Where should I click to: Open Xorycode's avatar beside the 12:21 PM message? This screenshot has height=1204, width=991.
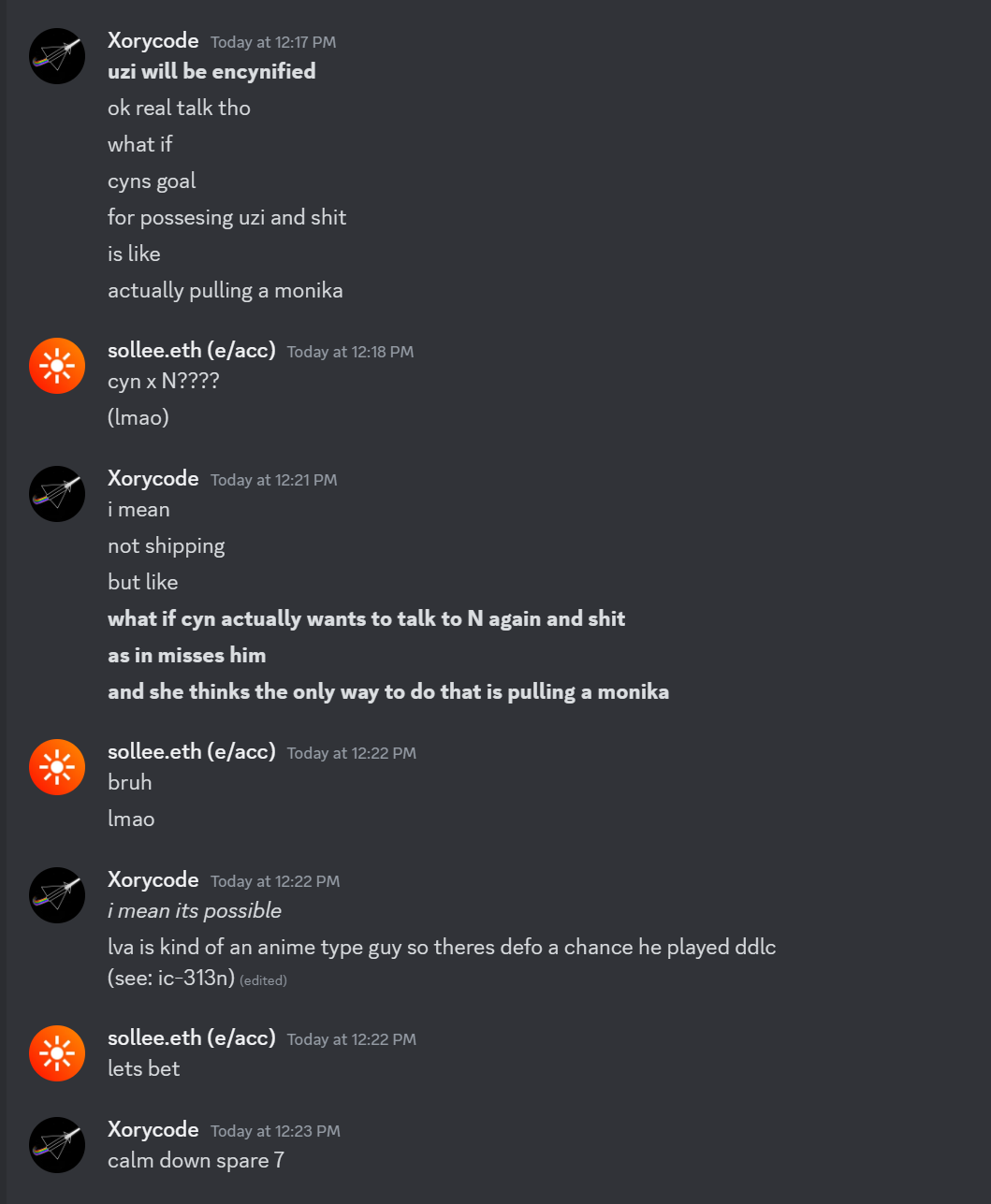57,494
